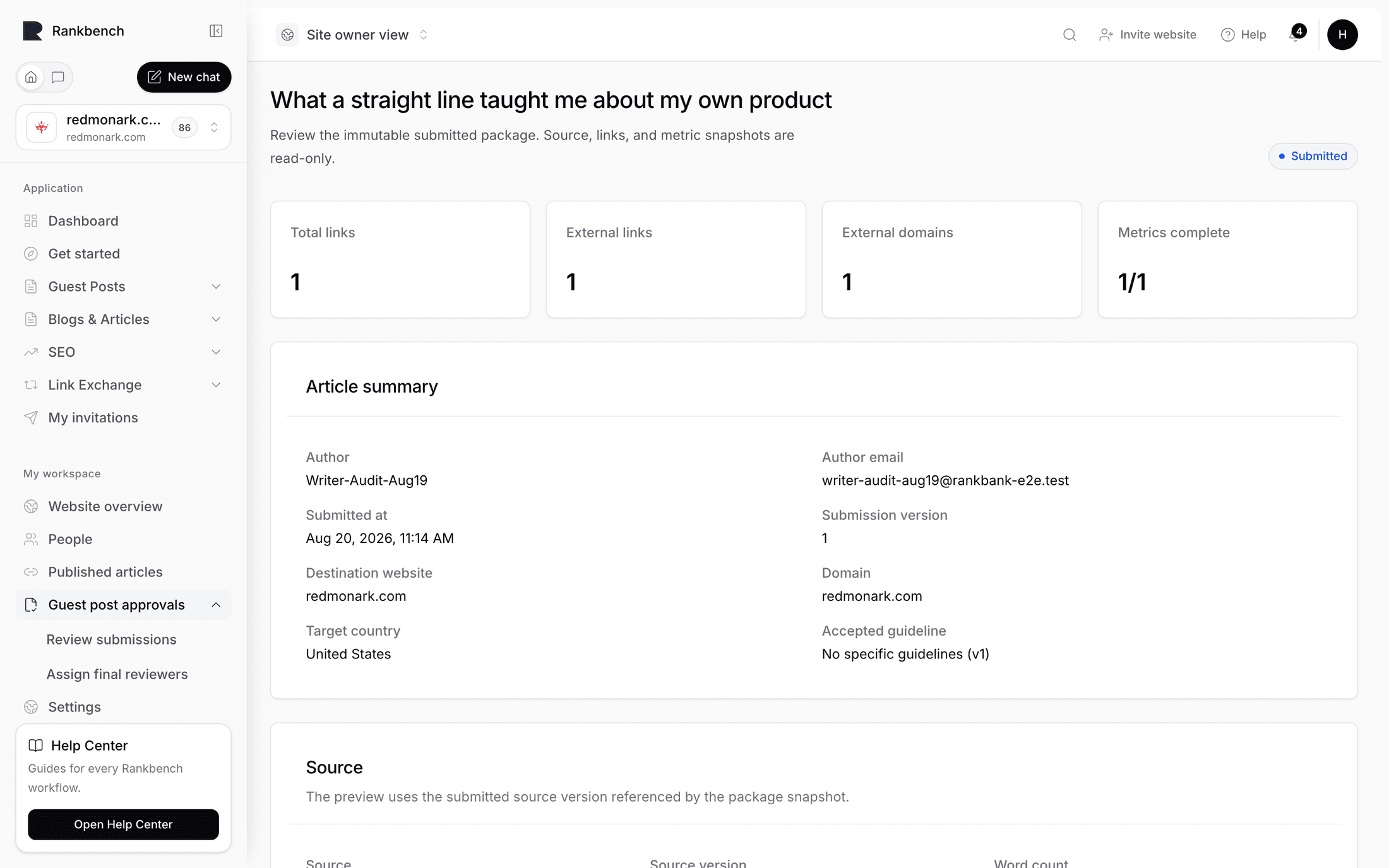Click the Help Center book icon

pos(36,746)
